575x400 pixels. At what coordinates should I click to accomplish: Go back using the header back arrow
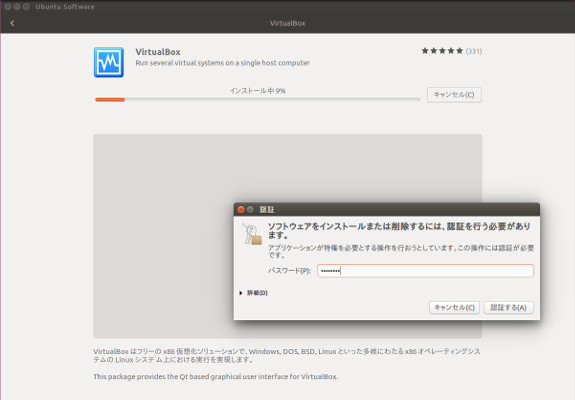(x=12, y=23)
